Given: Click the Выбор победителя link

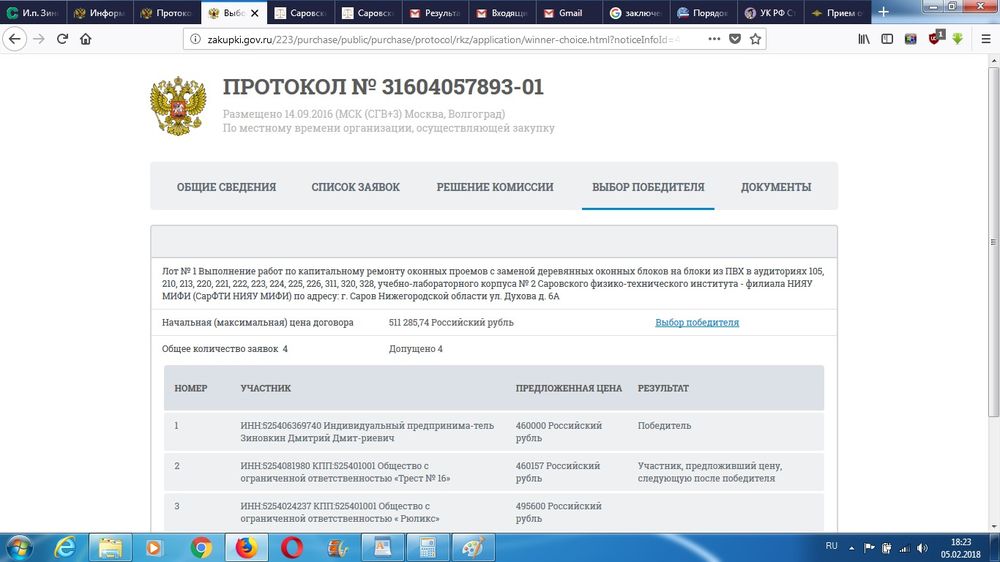Looking at the screenshot, I should pyautogui.click(x=697, y=323).
